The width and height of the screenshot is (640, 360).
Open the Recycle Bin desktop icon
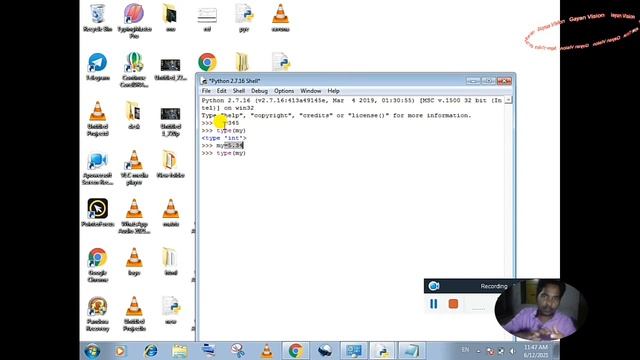coord(98,18)
